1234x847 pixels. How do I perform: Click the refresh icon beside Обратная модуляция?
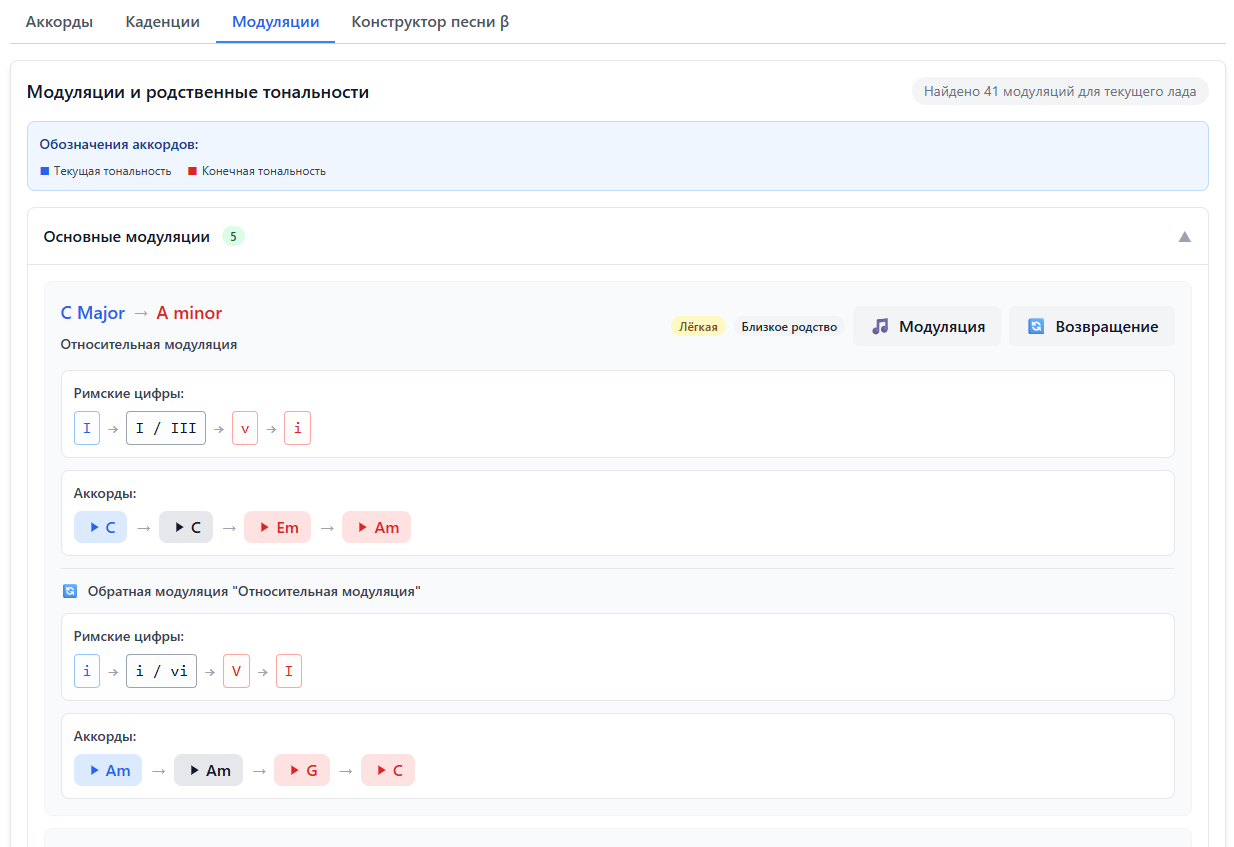70,591
